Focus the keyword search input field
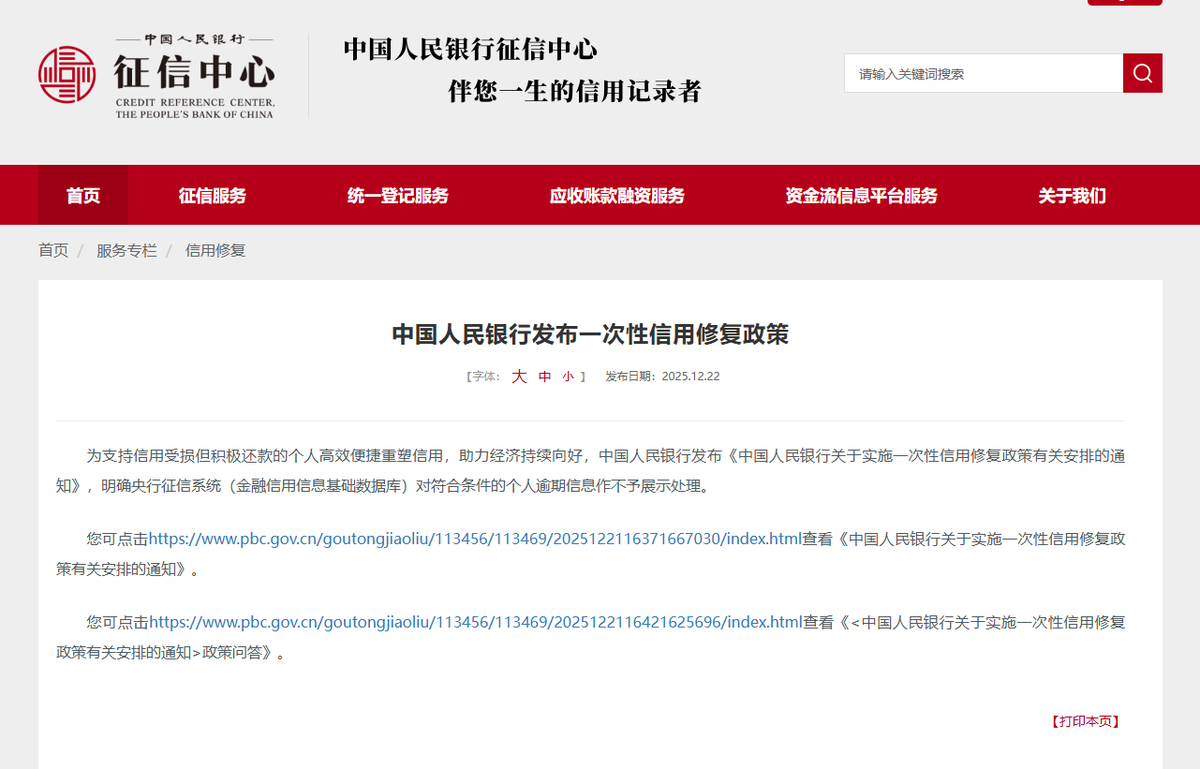The width and height of the screenshot is (1200, 769). 983,73
